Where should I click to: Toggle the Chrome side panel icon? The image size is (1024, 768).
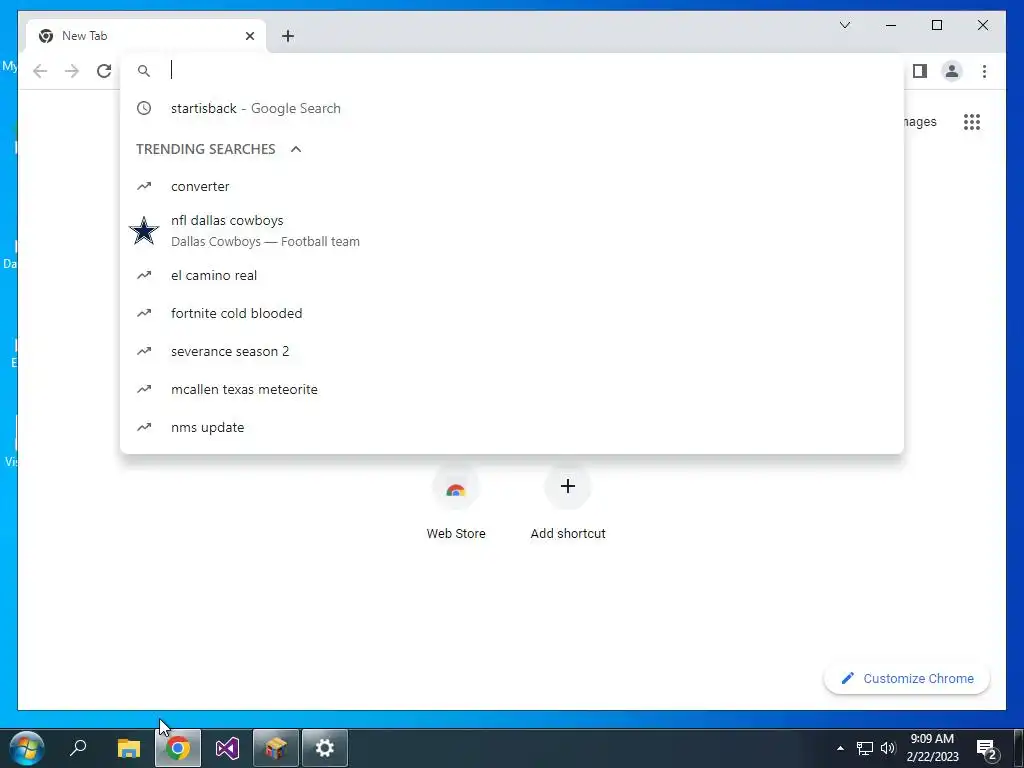coord(920,71)
